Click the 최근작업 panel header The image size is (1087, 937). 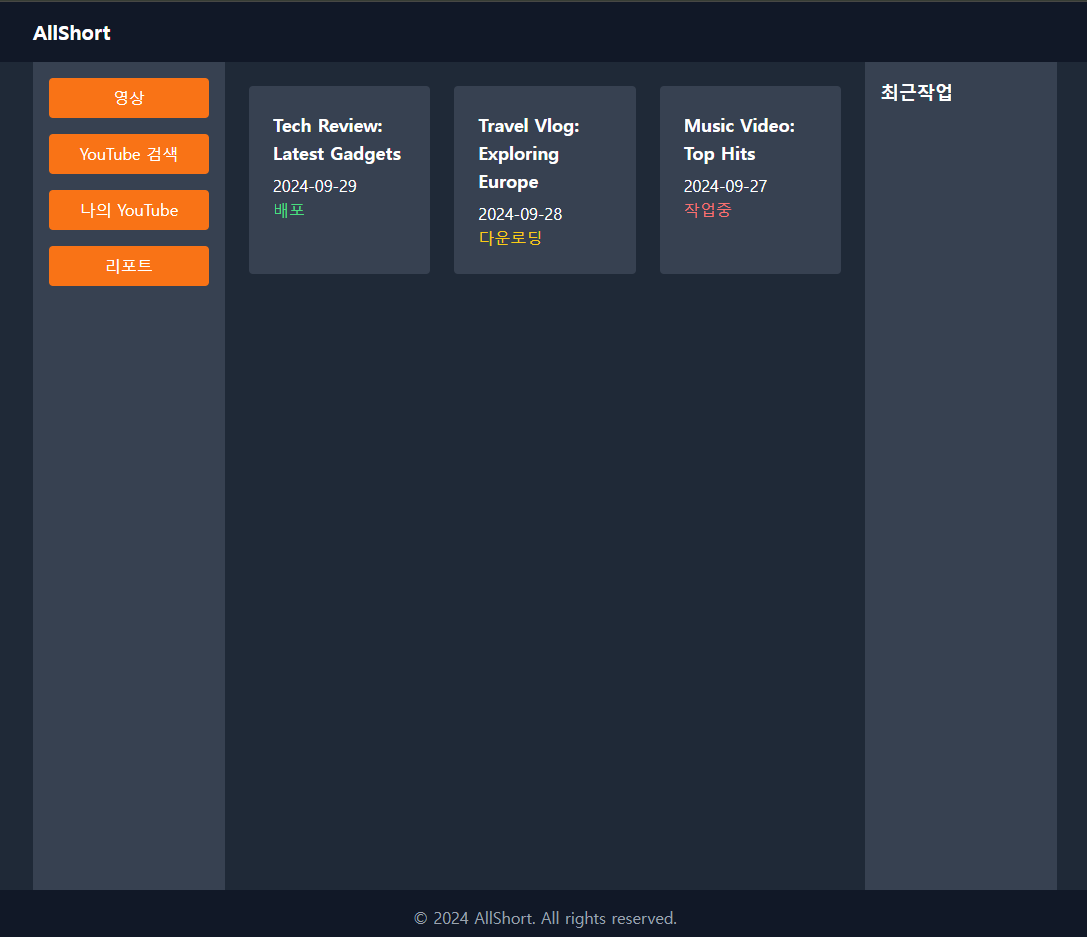pos(916,93)
